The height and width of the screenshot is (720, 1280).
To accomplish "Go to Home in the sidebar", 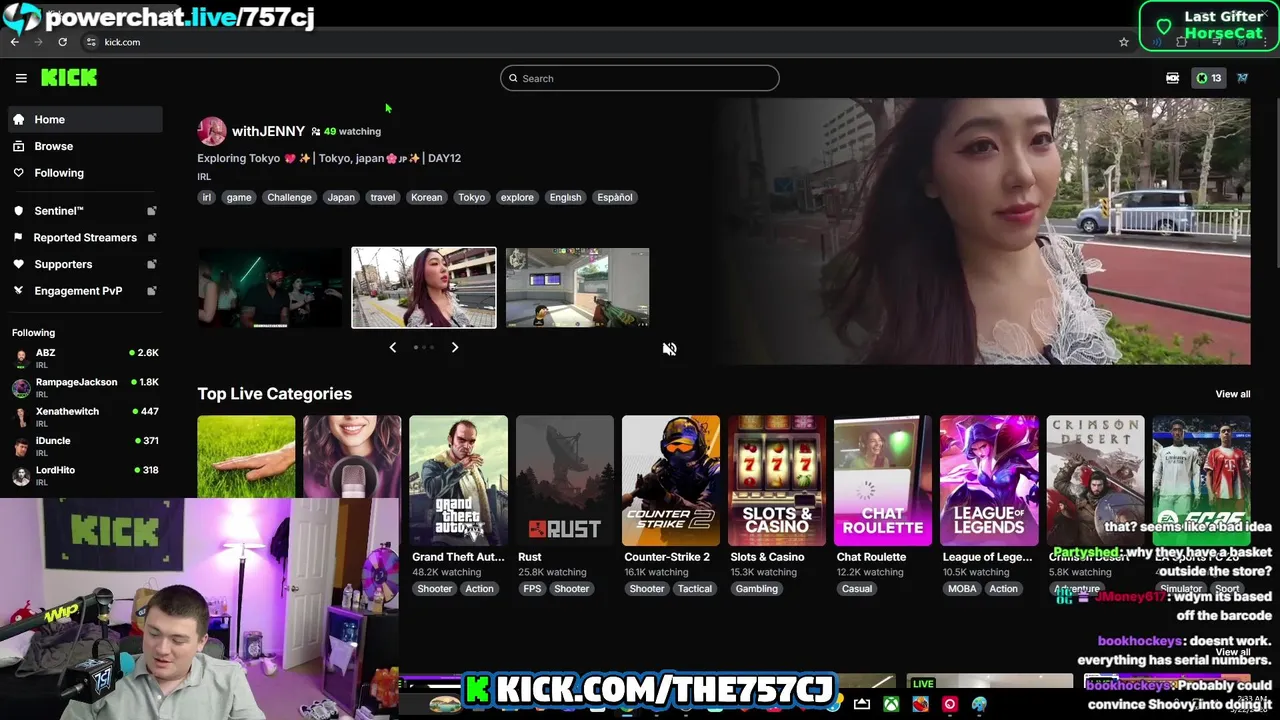I will click(x=85, y=119).
